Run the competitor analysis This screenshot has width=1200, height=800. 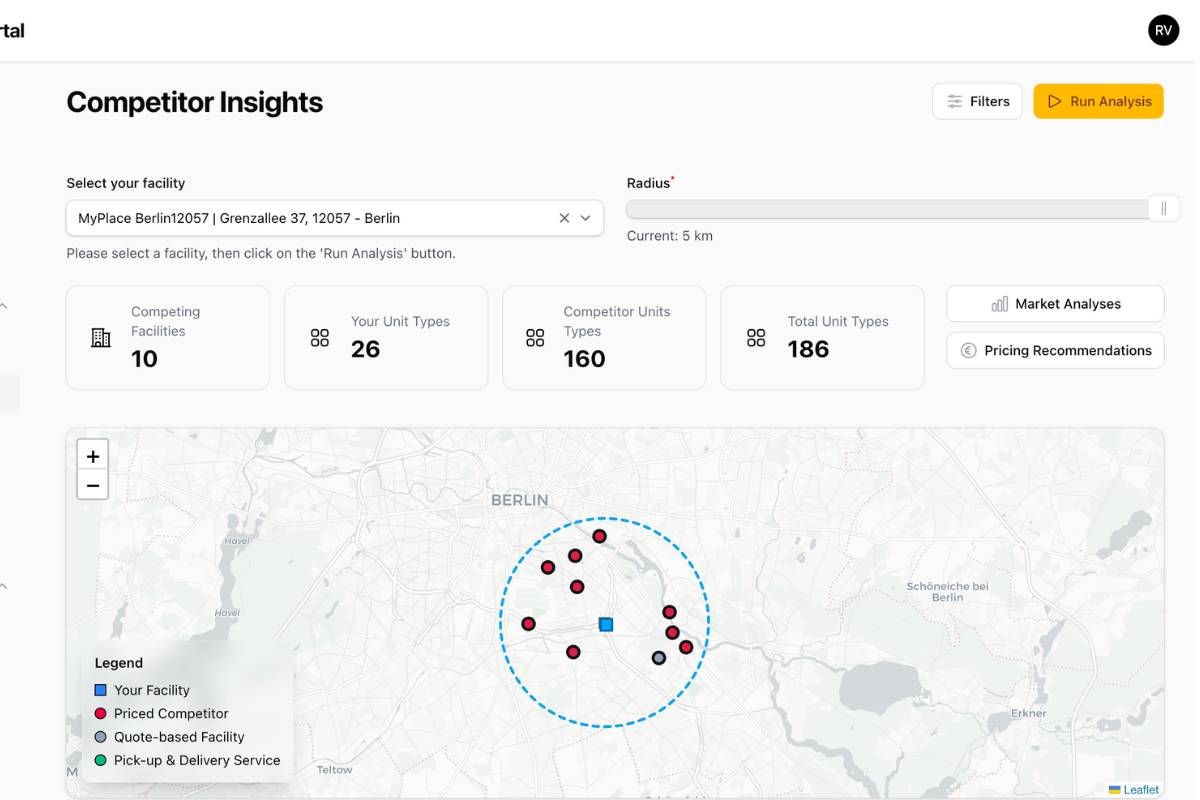[1098, 101]
